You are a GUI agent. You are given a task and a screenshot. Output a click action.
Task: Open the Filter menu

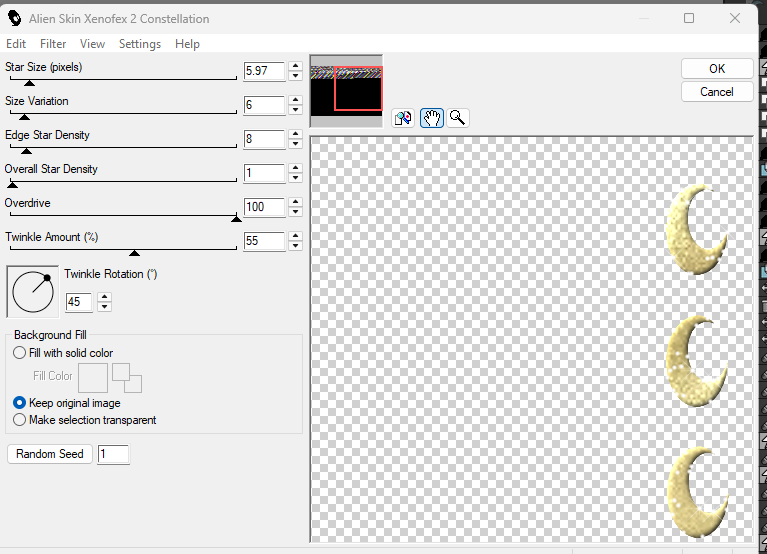[53, 44]
